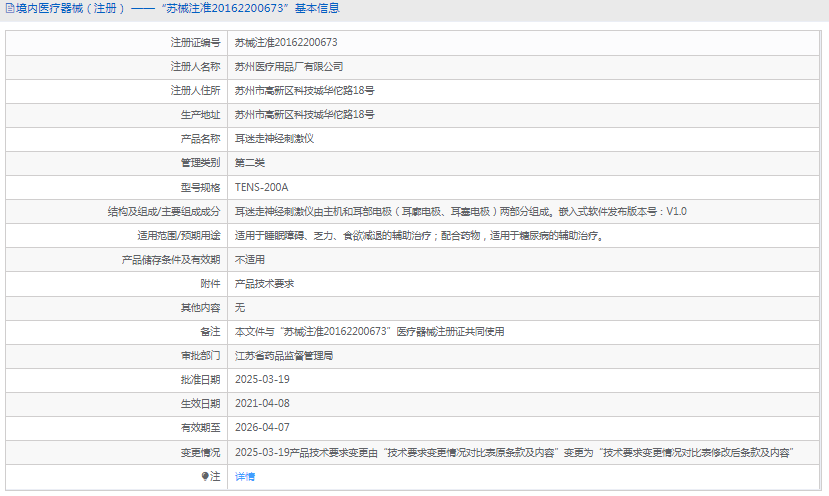Click the 批准日期 label
829x496 pixels.
coord(200,380)
